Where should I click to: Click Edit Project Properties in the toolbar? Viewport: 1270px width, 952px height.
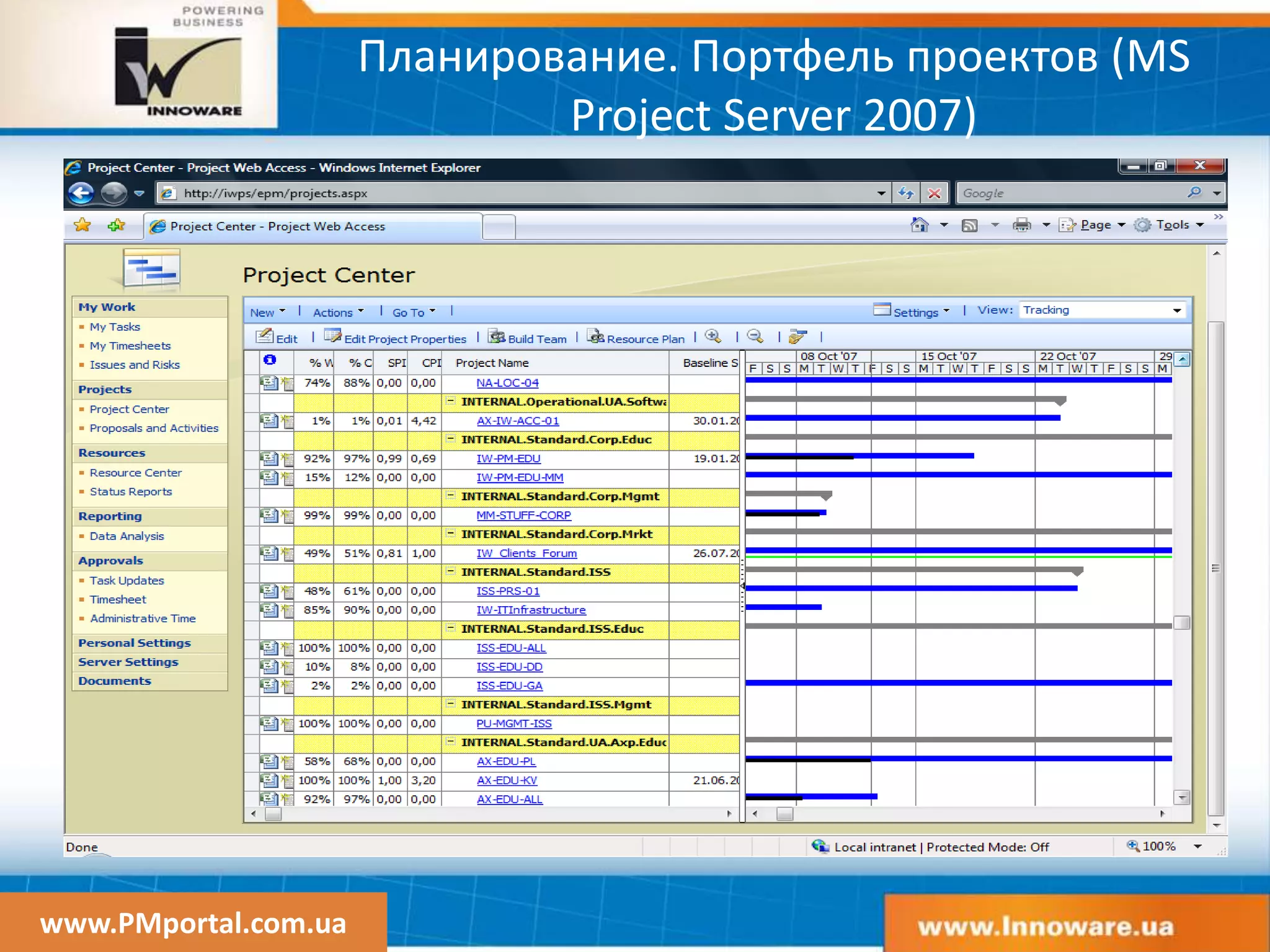[x=395, y=337]
